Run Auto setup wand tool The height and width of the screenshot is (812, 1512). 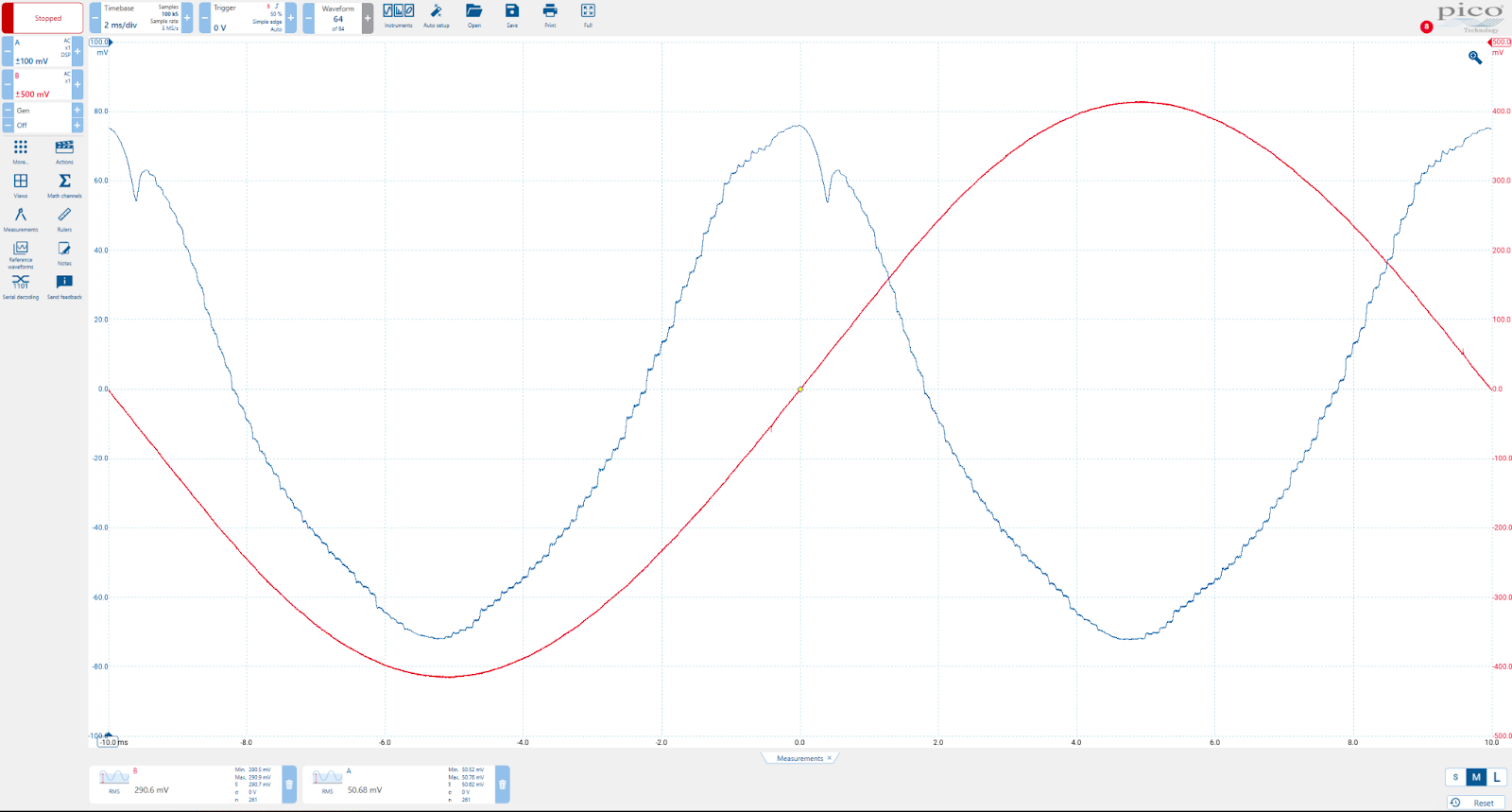point(437,15)
